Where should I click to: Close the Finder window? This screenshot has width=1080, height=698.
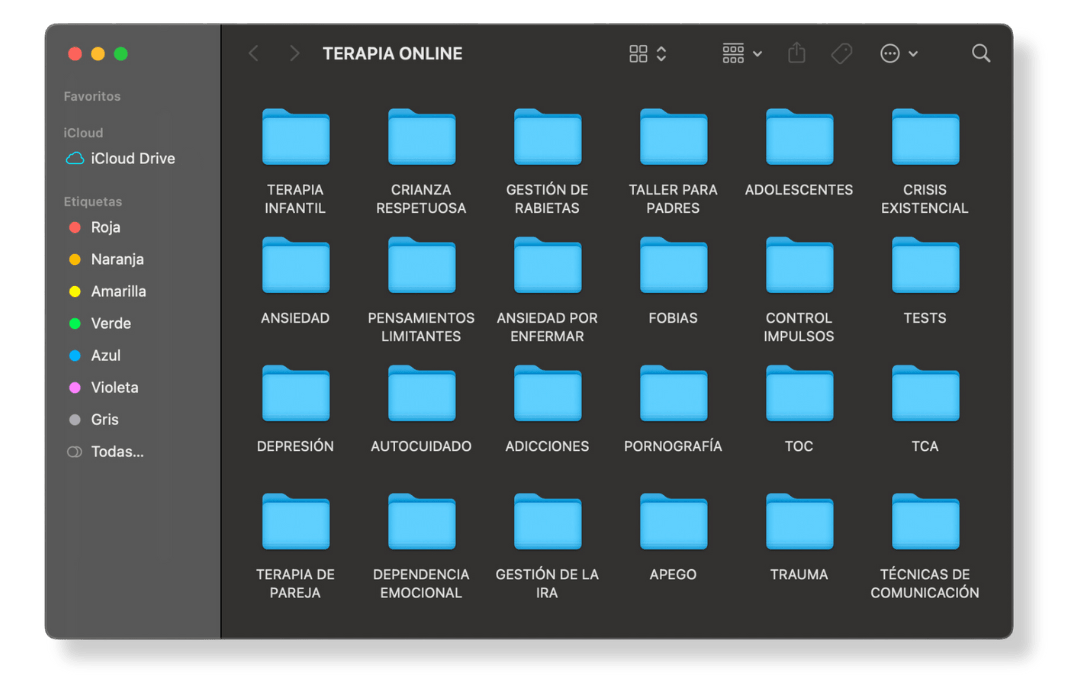pyautogui.click(x=75, y=54)
